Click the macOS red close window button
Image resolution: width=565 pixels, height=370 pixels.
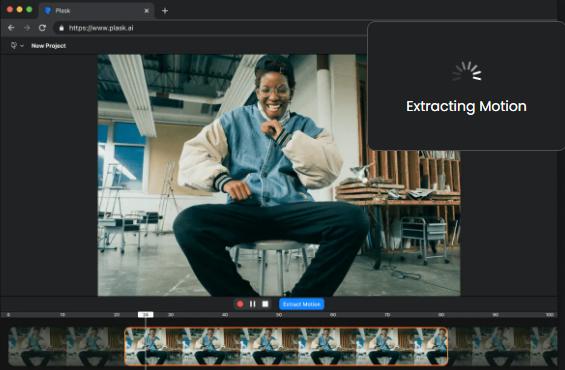[x=10, y=10]
